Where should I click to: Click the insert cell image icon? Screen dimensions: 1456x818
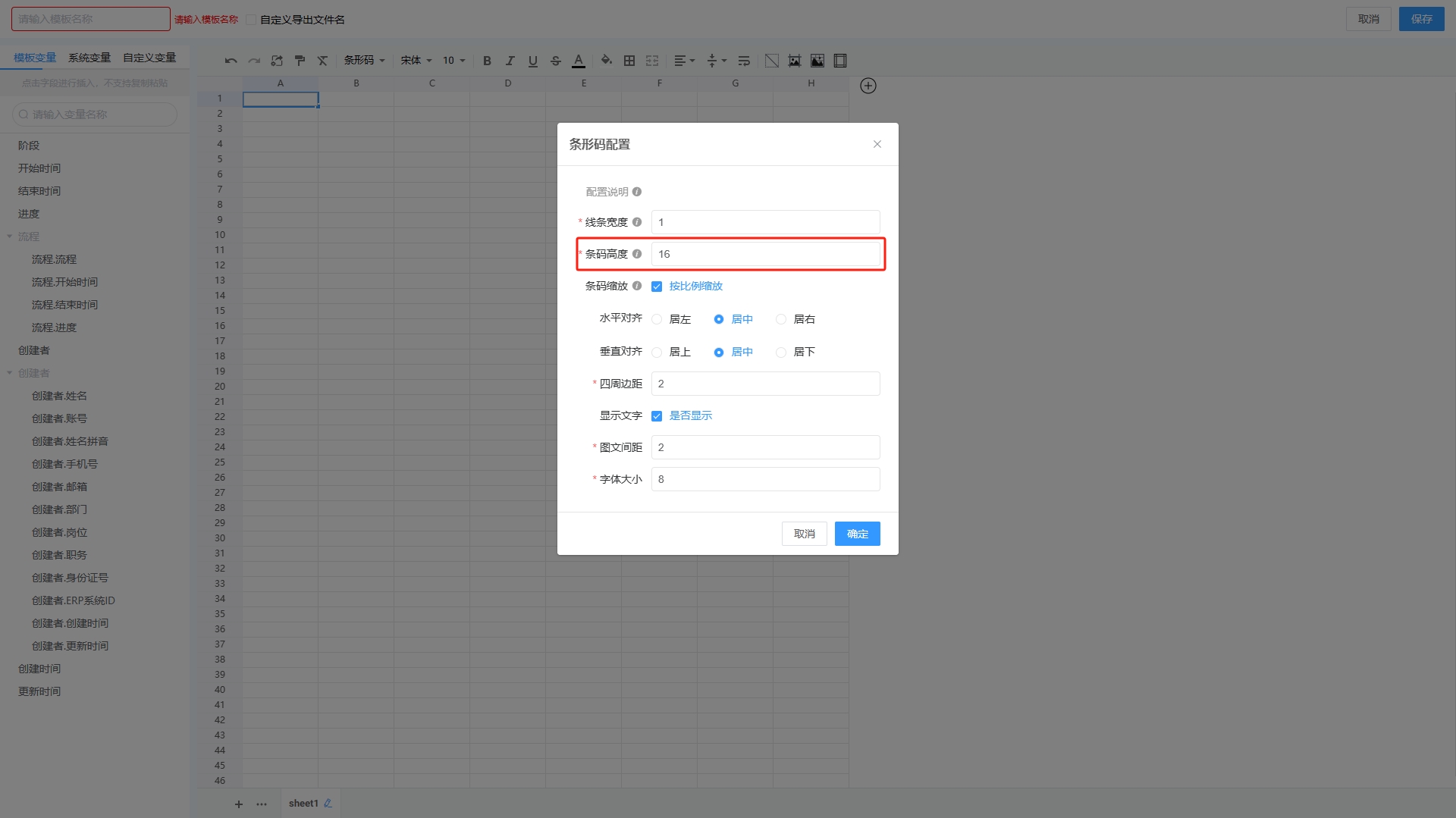pyautogui.click(x=817, y=61)
